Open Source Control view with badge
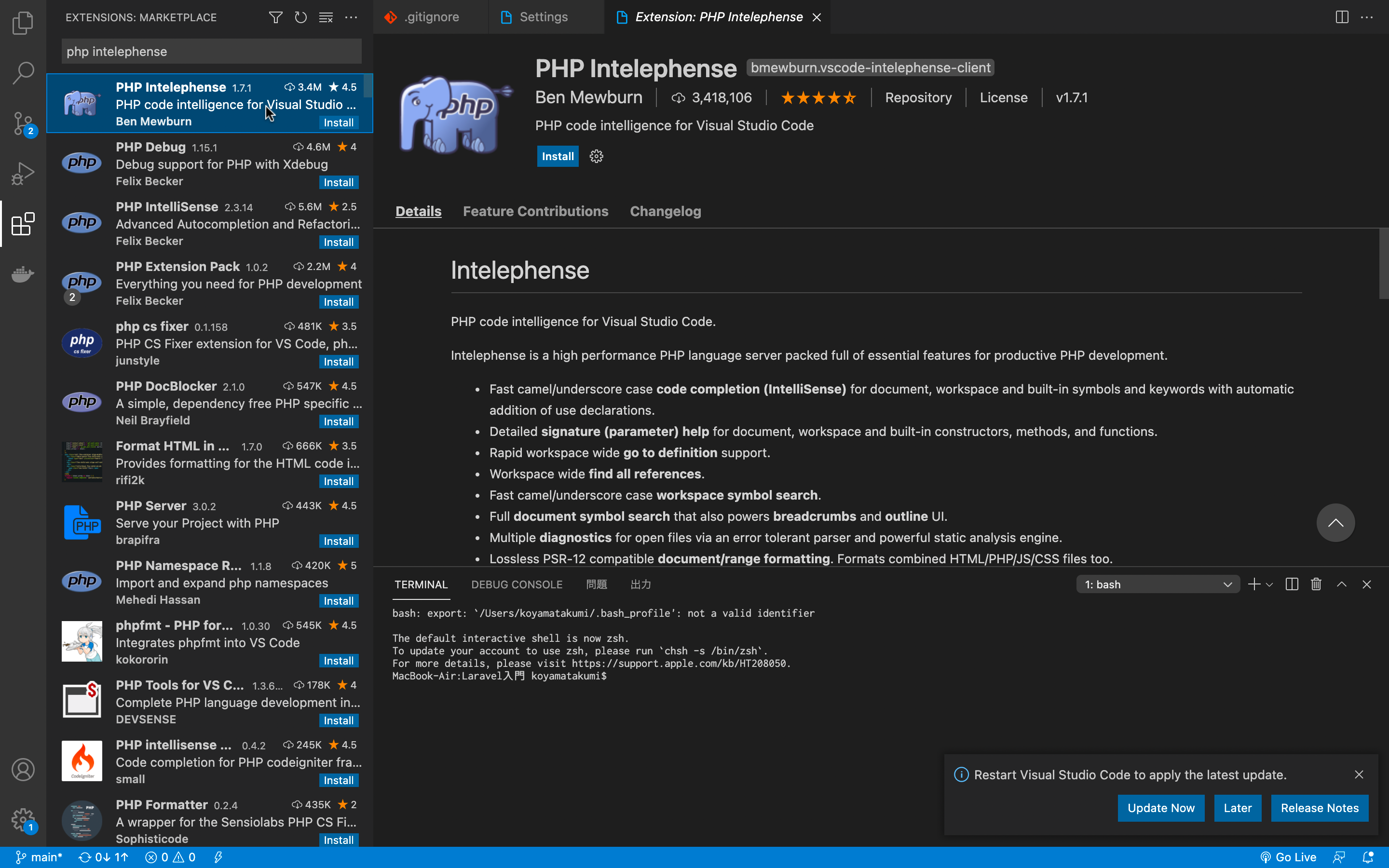 pyautogui.click(x=23, y=123)
